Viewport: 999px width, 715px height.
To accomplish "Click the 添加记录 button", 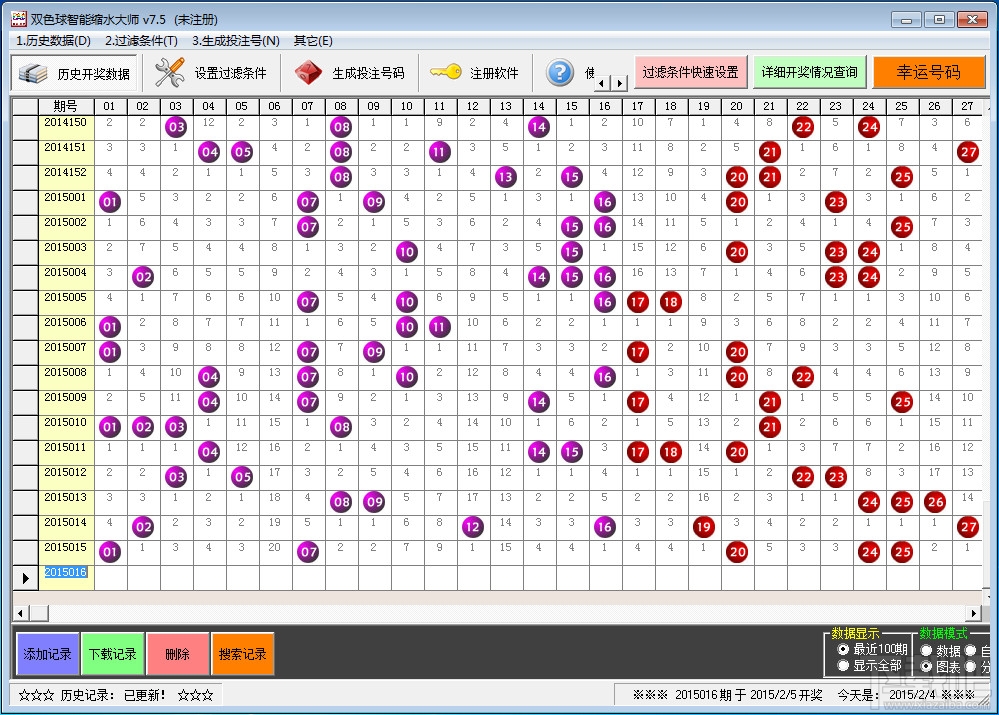I will 48,654.
